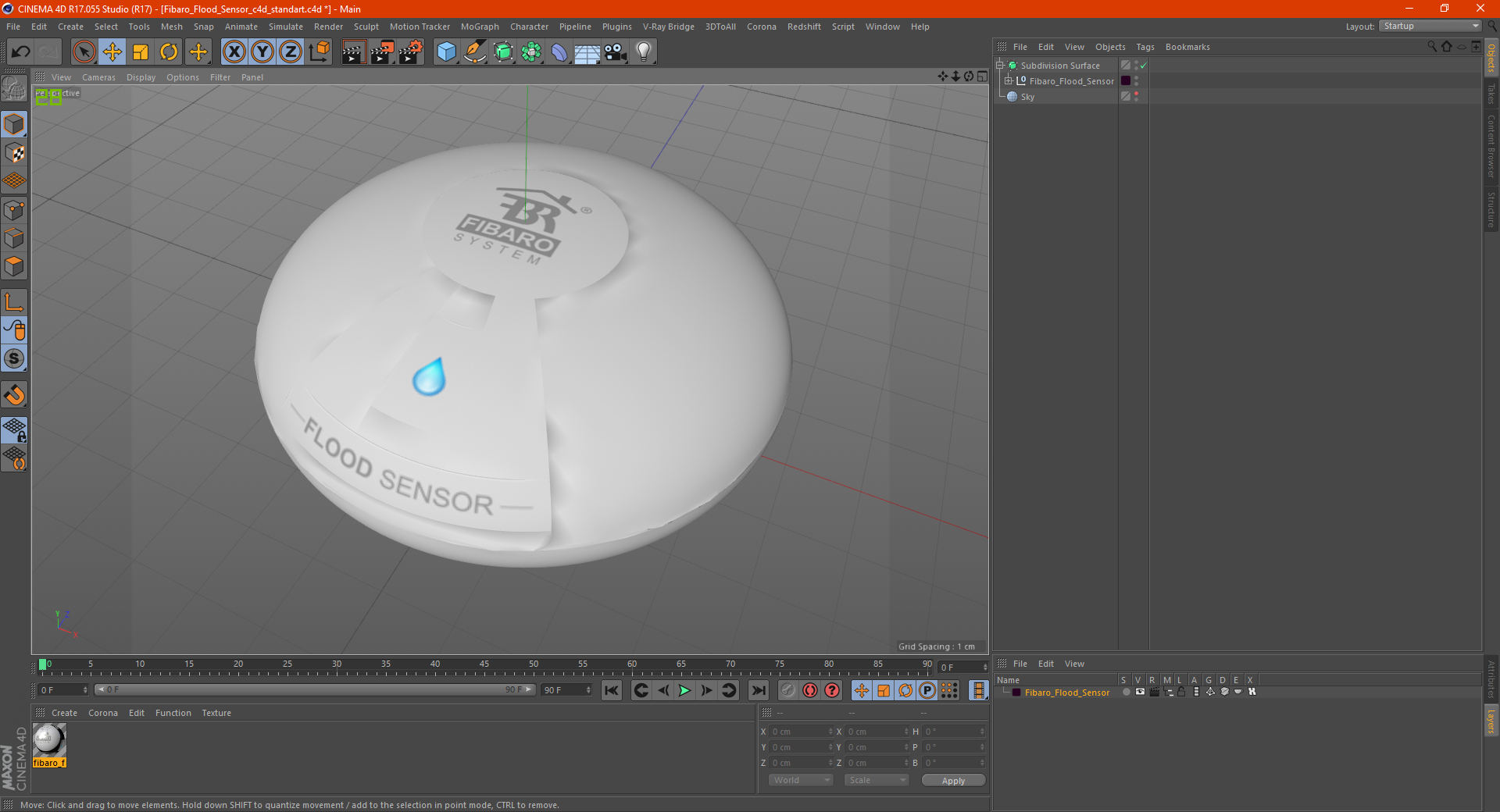This screenshot has height=812, width=1500.
Task: Click the Fibaro_Flood_Sensor layer color tag
Action: coord(1126,81)
